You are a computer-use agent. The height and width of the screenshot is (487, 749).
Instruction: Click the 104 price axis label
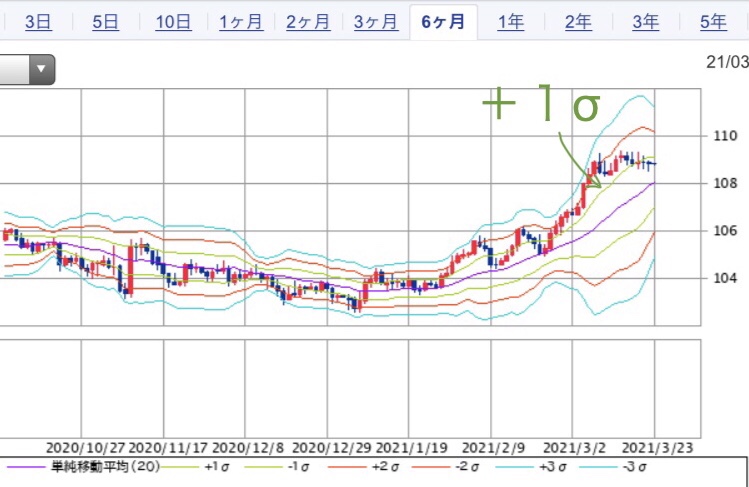[725, 278]
